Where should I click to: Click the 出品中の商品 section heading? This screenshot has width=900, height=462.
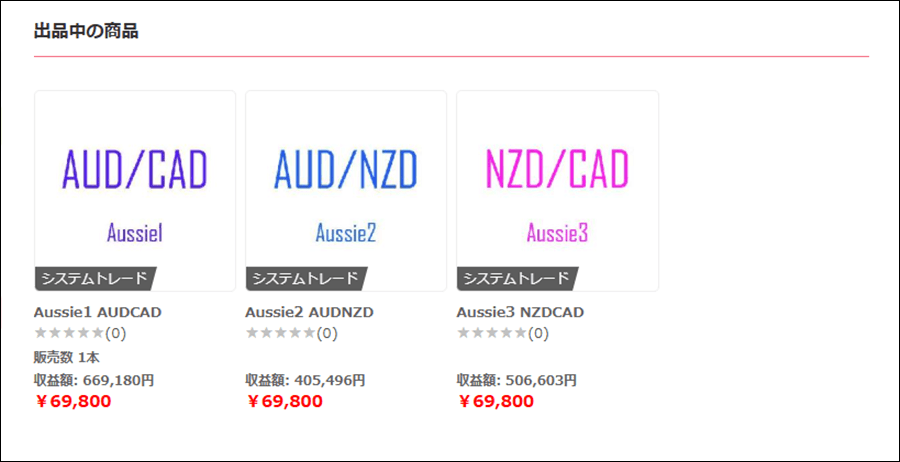point(86,31)
